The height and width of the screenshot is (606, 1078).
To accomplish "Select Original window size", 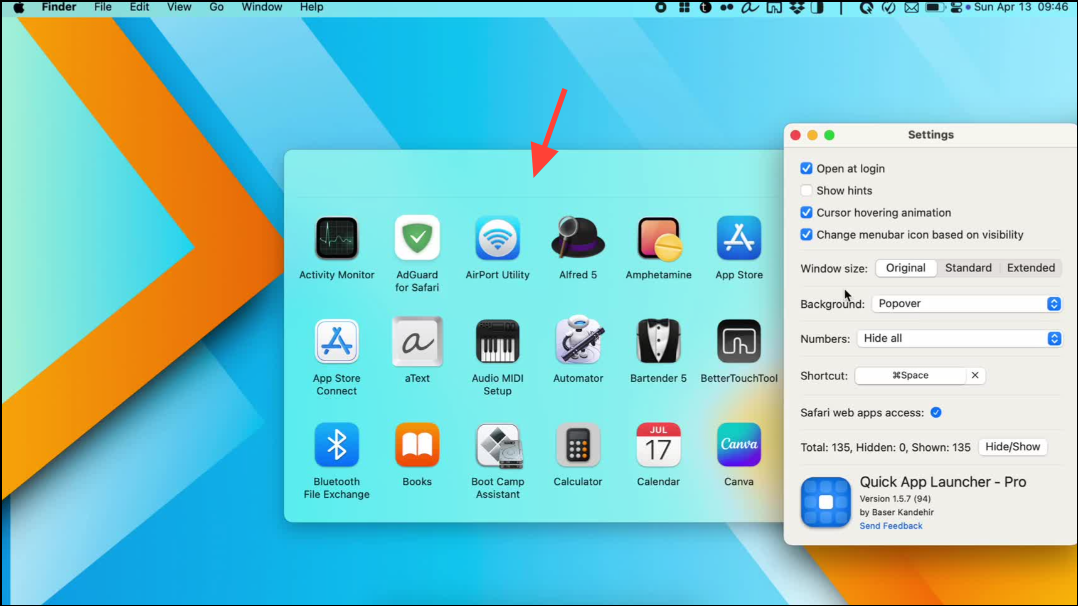I will [x=905, y=268].
